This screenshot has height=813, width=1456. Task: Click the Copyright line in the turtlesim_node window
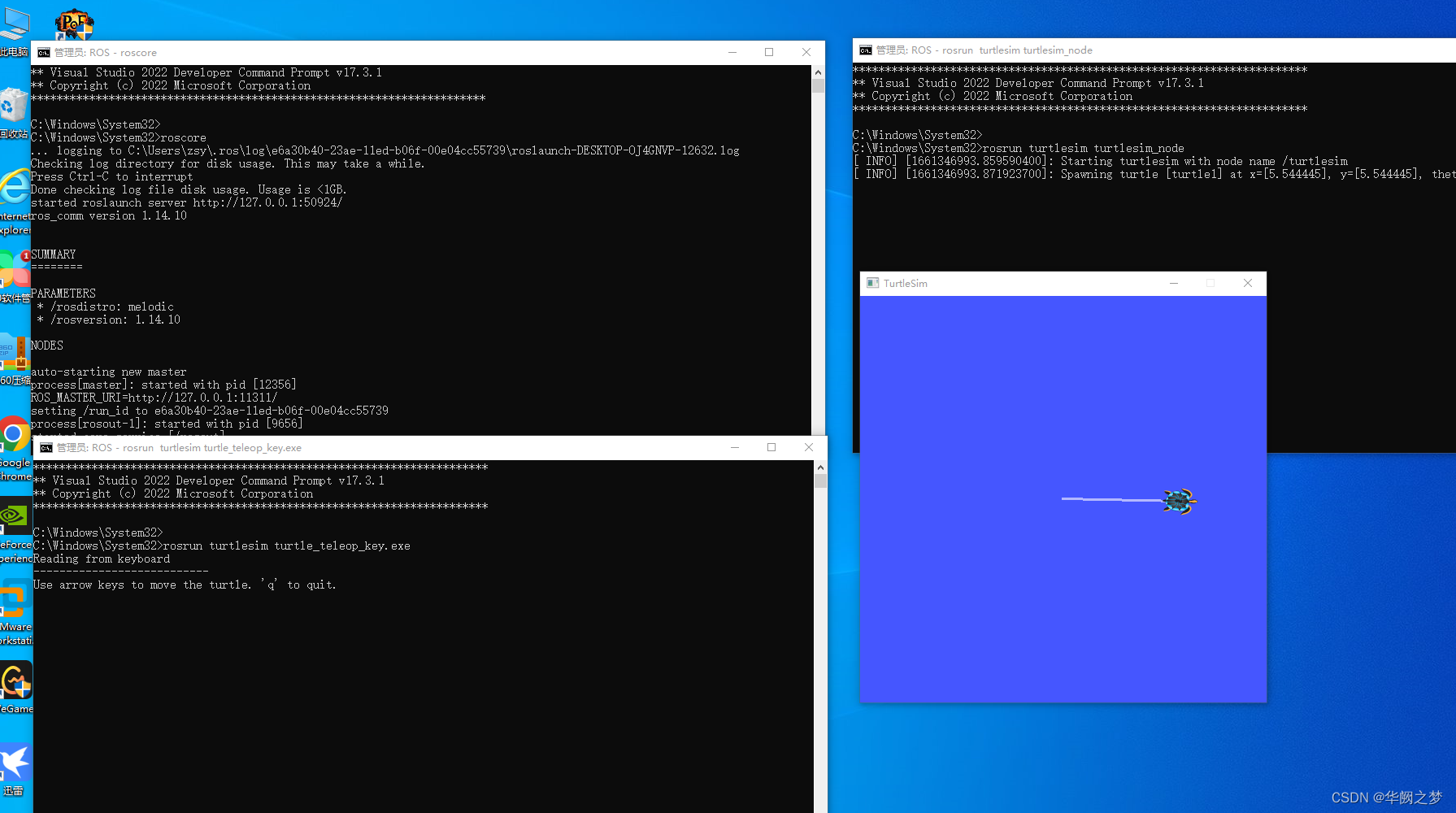click(x=993, y=96)
